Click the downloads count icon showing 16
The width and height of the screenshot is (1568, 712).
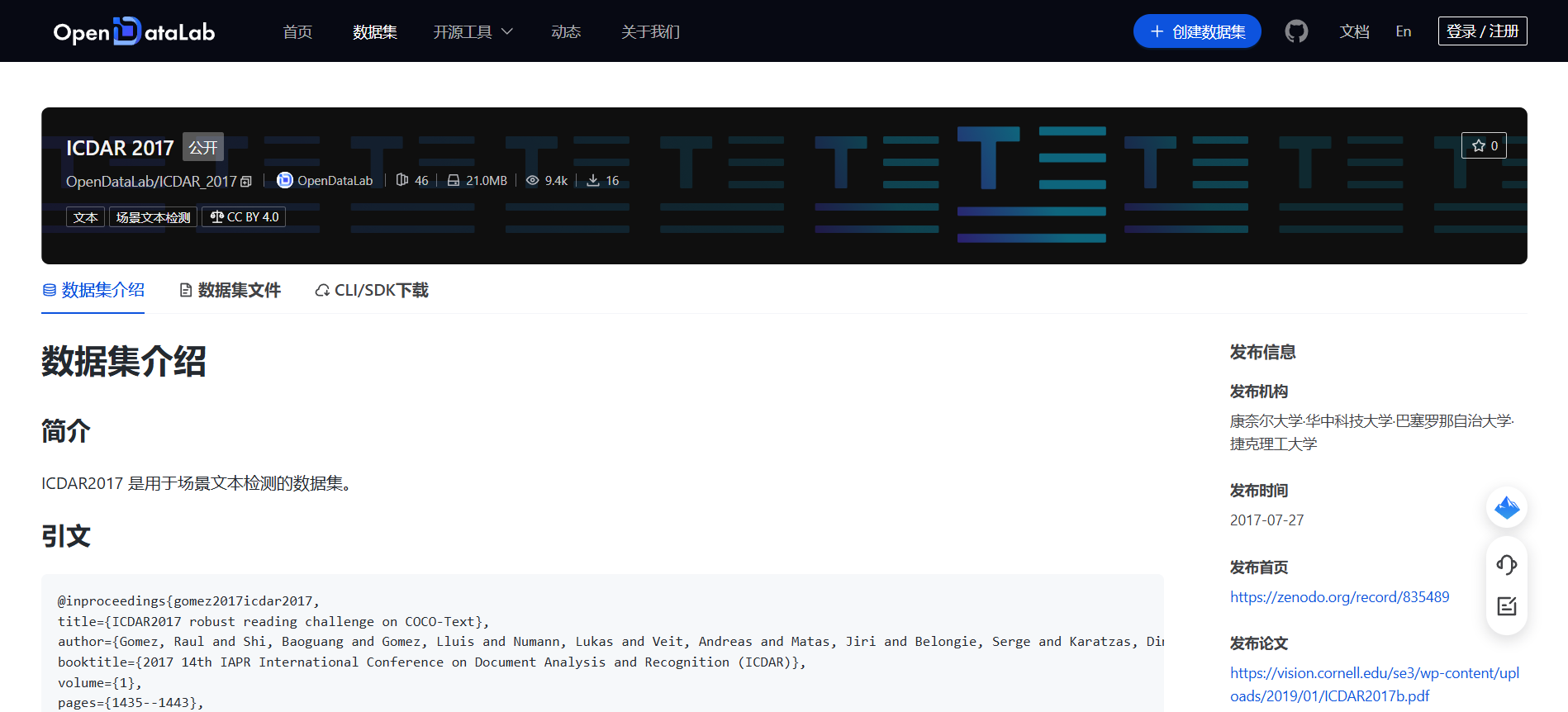(593, 180)
